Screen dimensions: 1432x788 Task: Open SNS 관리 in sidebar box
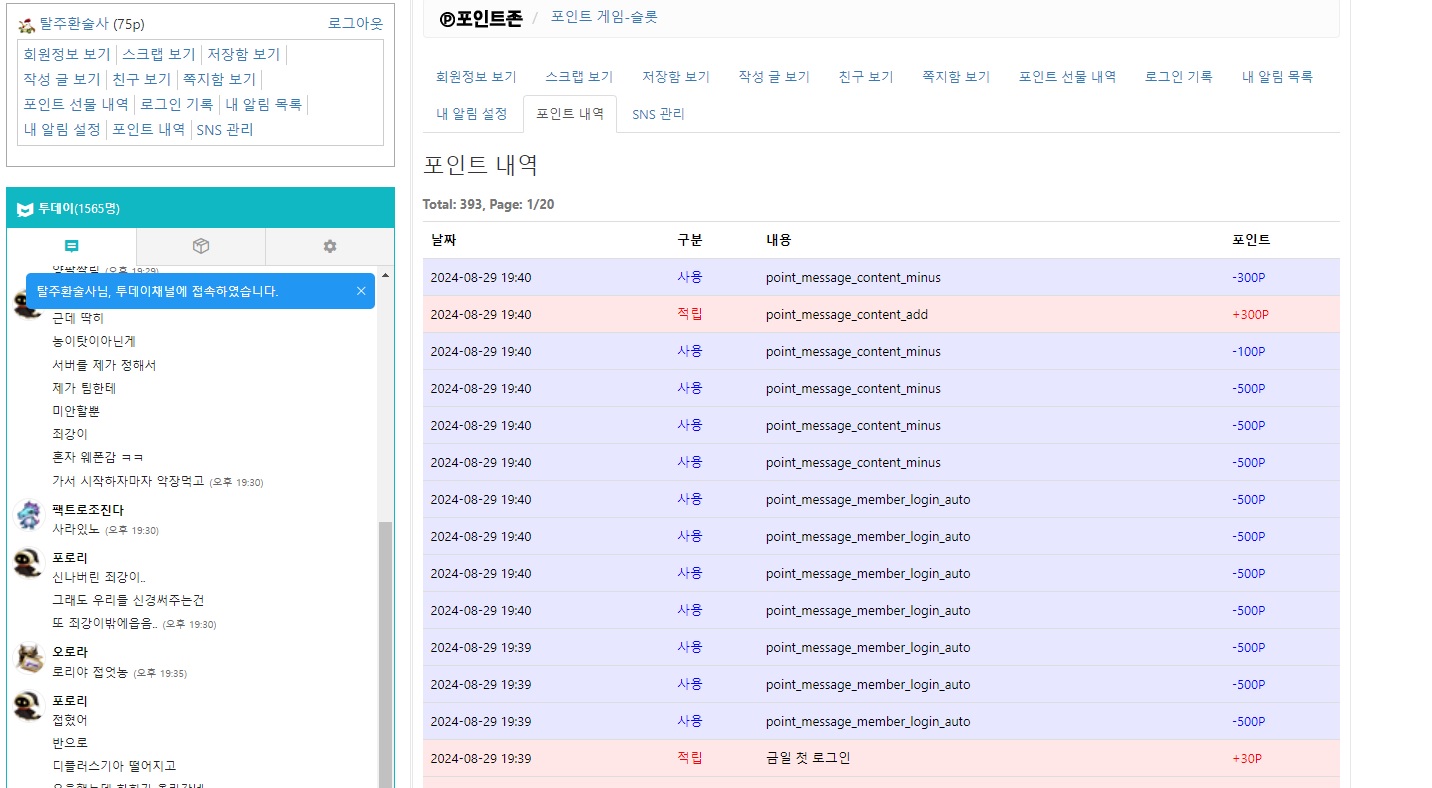click(x=225, y=129)
